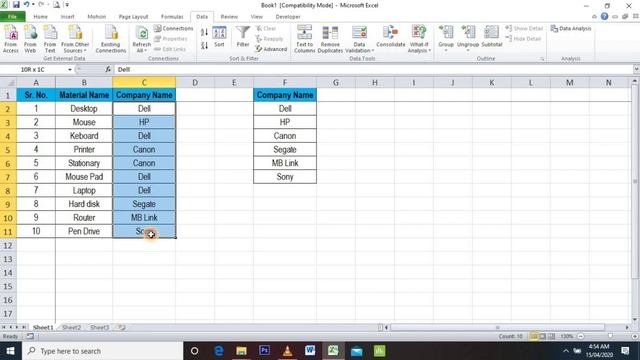The height and width of the screenshot is (360, 640).
Task: Click the zoom slider
Action: pos(610,336)
